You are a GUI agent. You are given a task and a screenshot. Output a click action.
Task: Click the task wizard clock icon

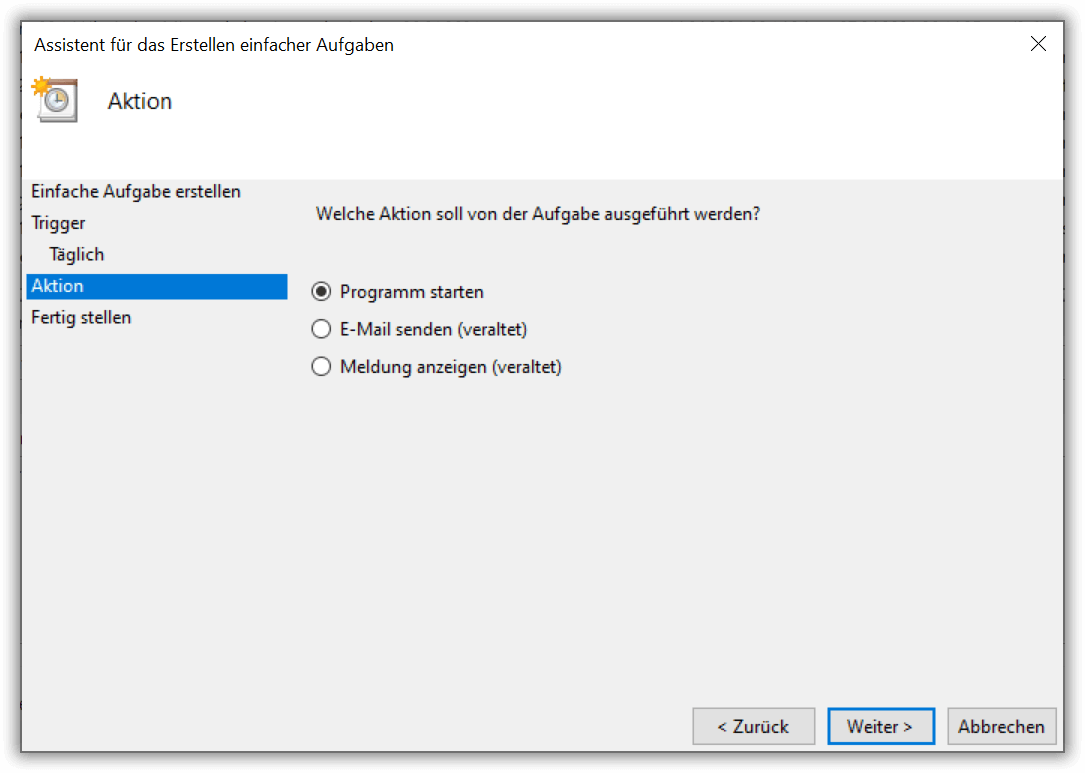[x=55, y=100]
